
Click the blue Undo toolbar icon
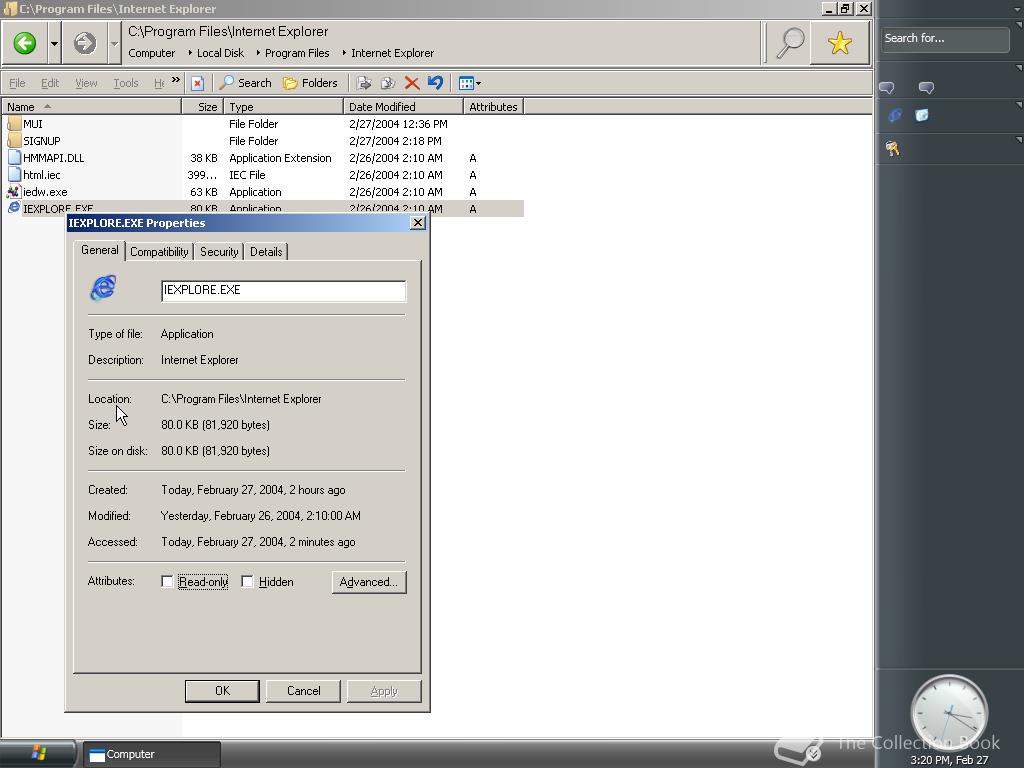[x=435, y=83]
